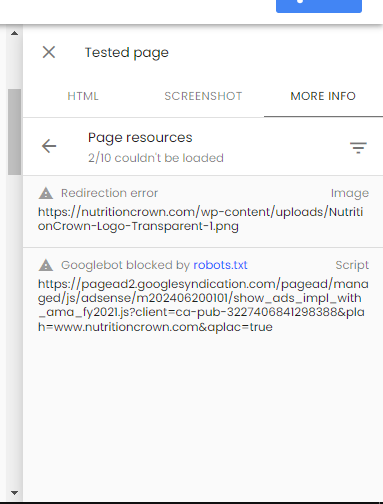The height and width of the screenshot is (504, 383).
Task: Switch to the HTML tab
Action: click(83, 96)
